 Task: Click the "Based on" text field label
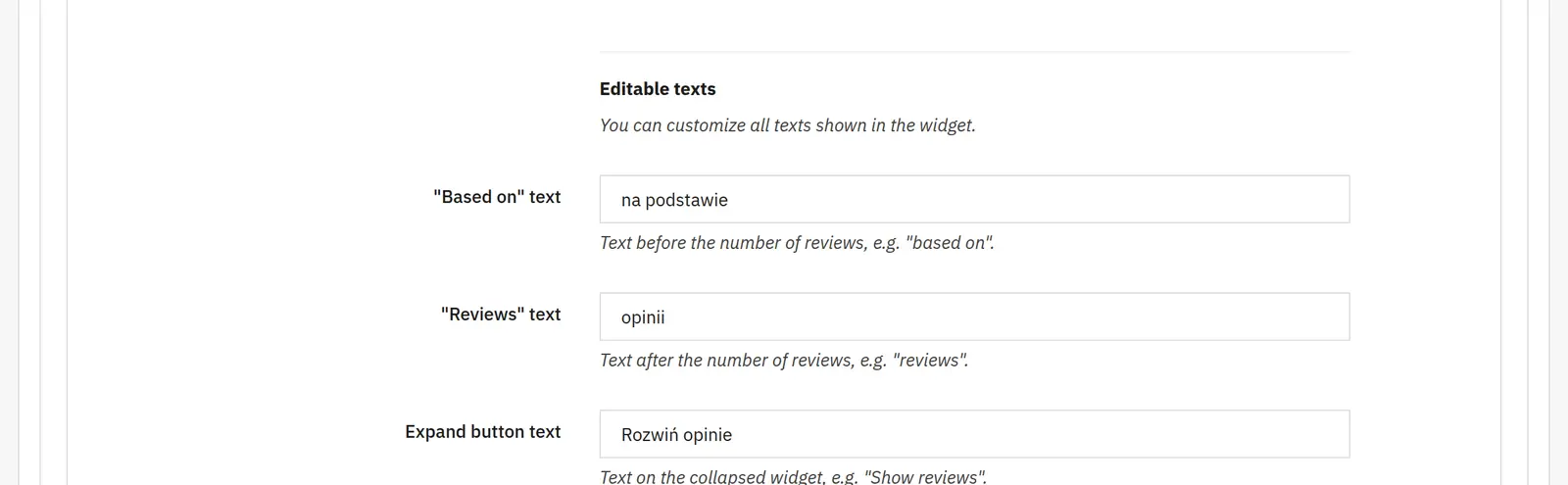point(497,197)
